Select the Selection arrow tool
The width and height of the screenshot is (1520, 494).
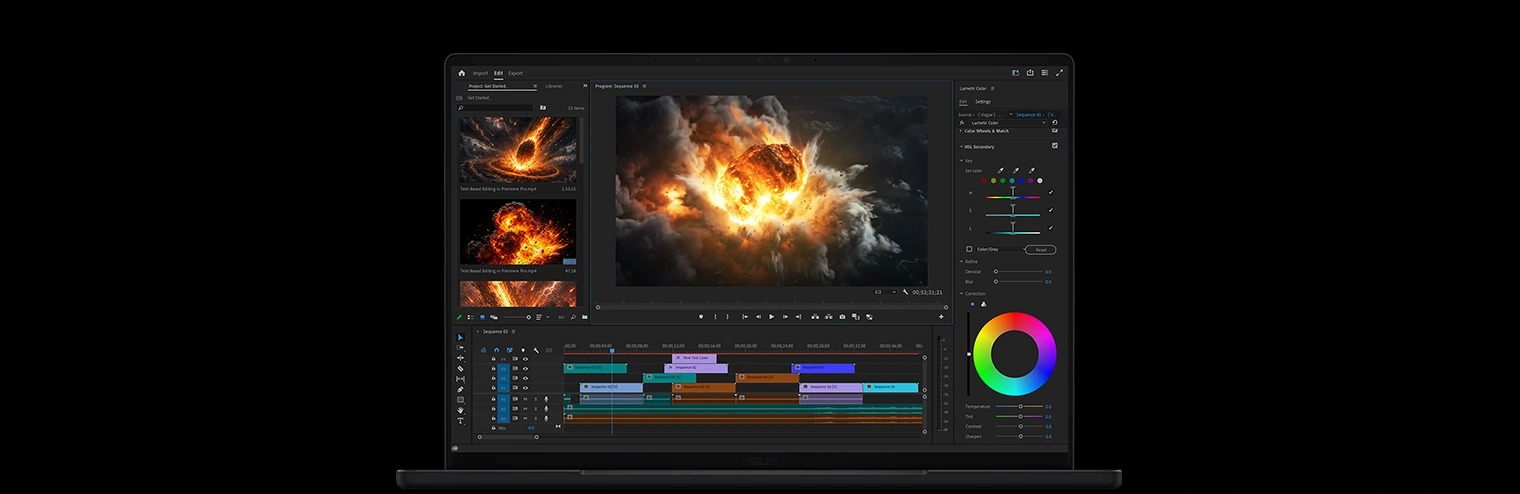[x=460, y=337]
